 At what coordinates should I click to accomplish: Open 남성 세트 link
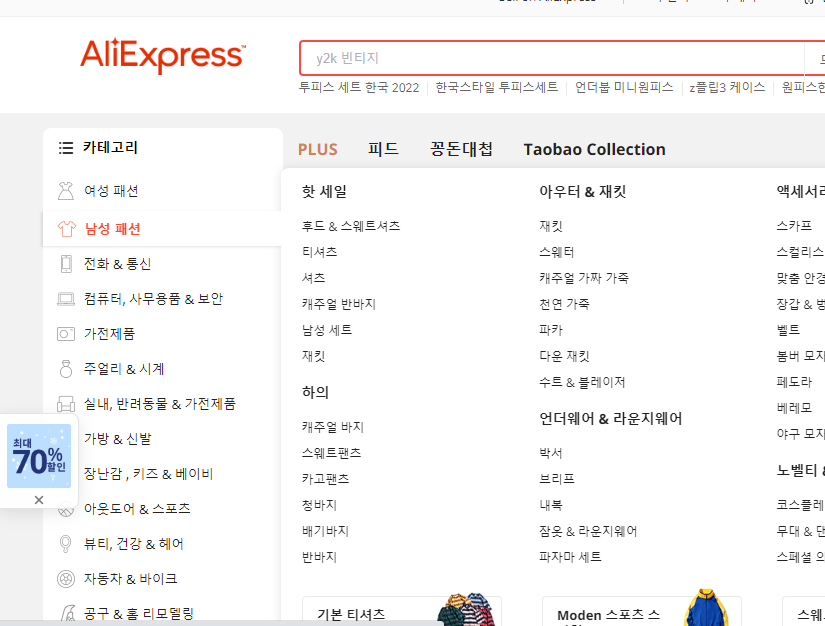tap(327, 330)
